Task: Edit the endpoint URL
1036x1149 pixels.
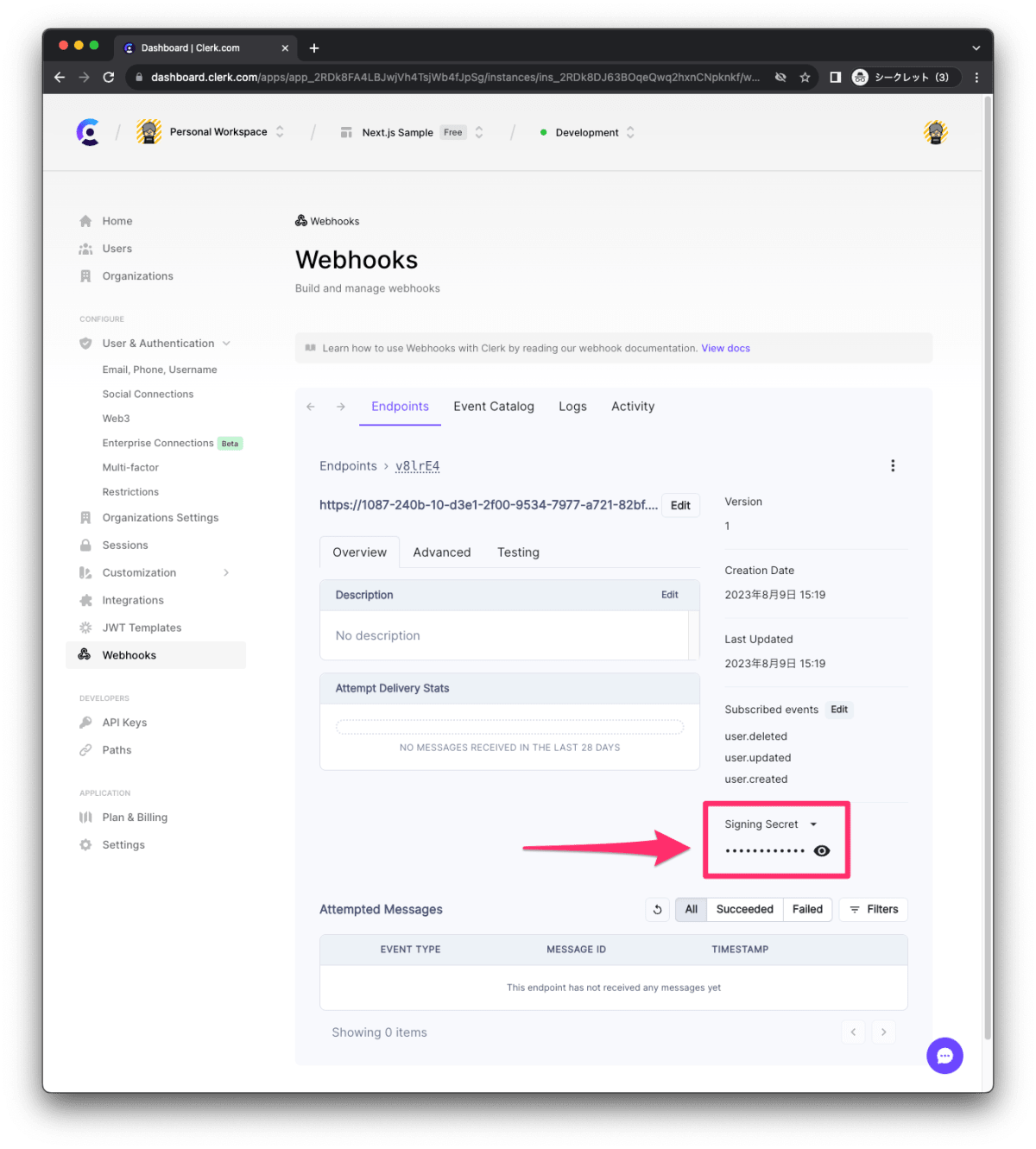Action: [680, 506]
